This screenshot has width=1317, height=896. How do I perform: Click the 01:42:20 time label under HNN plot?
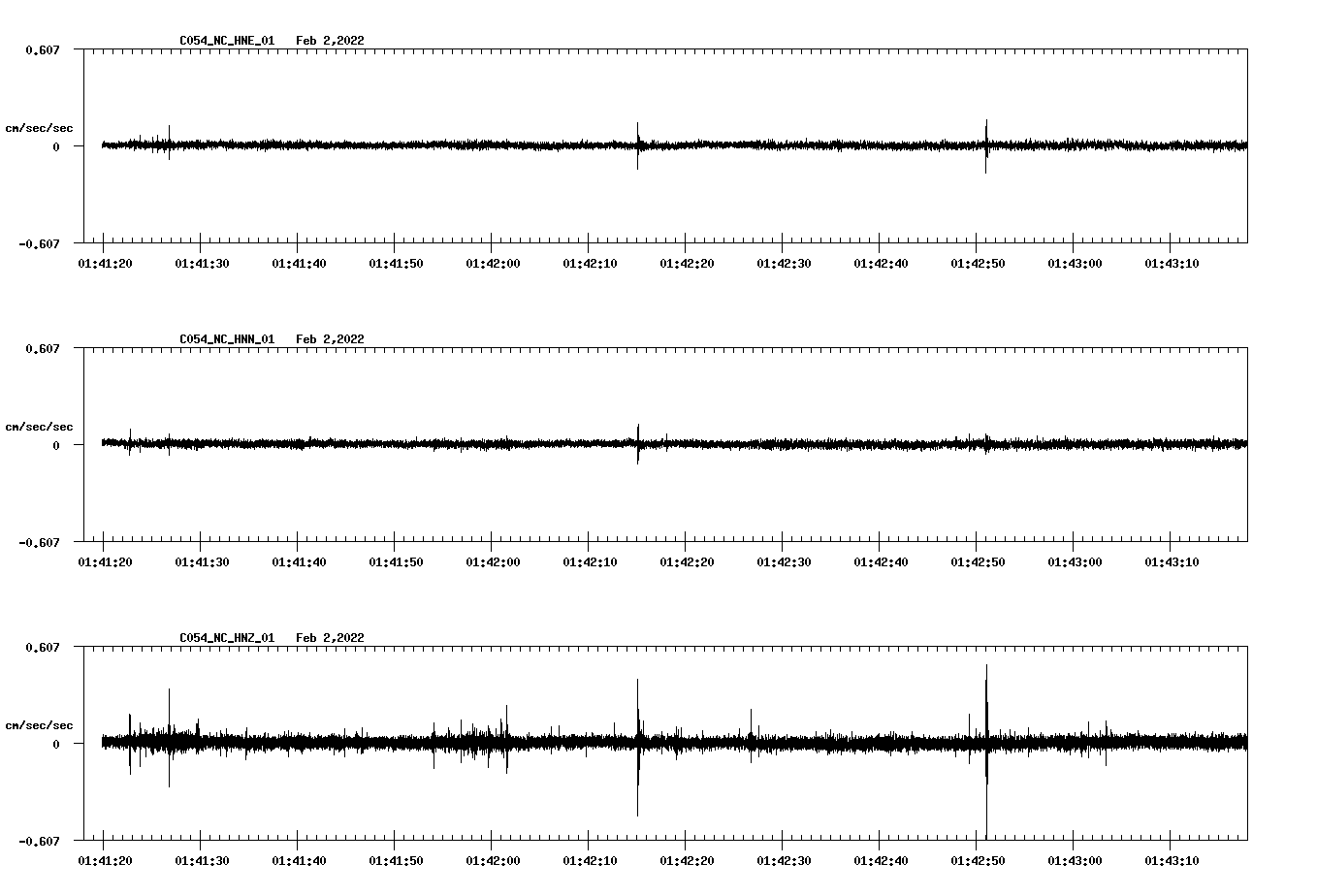pyautogui.click(x=687, y=562)
